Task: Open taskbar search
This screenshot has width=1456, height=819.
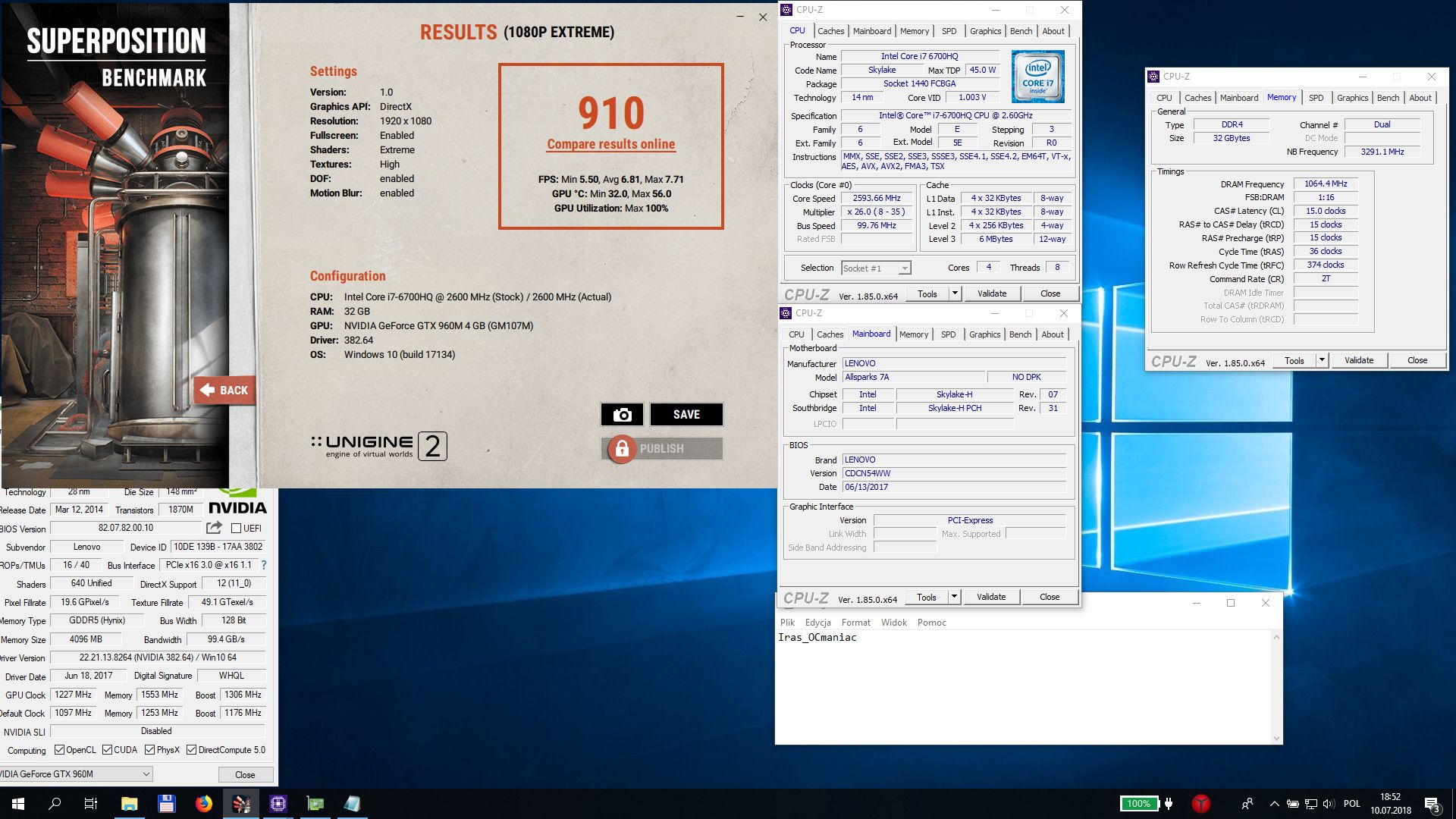Action: click(x=55, y=804)
